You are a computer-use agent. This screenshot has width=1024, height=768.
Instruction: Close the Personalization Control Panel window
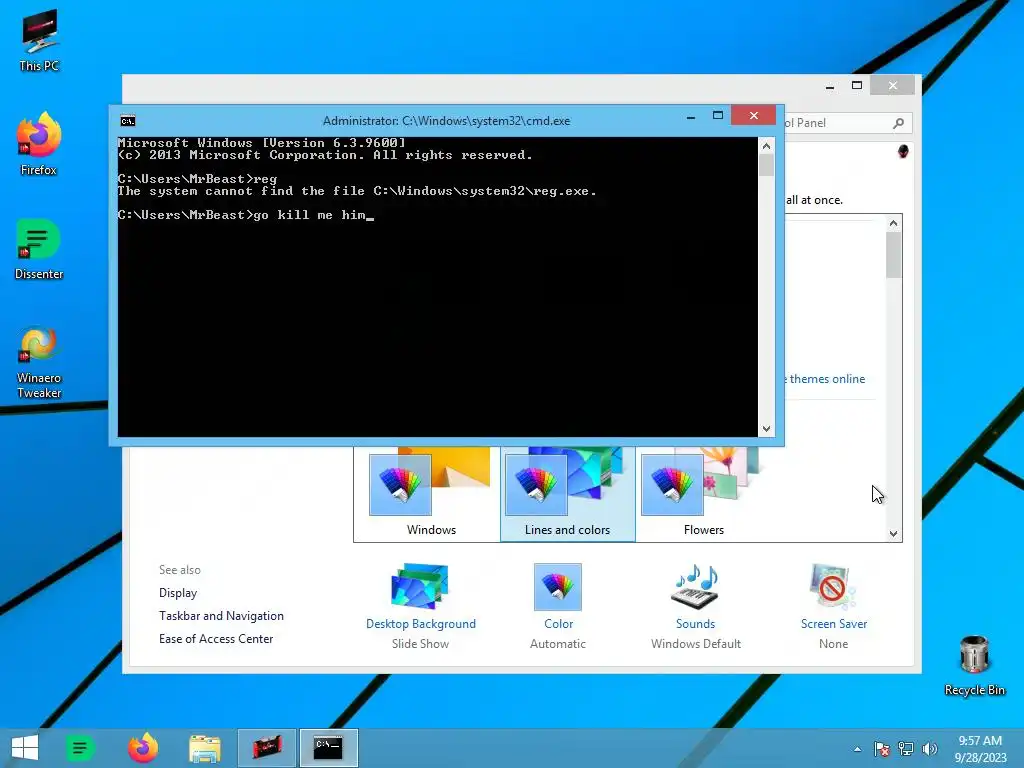point(893,85)
